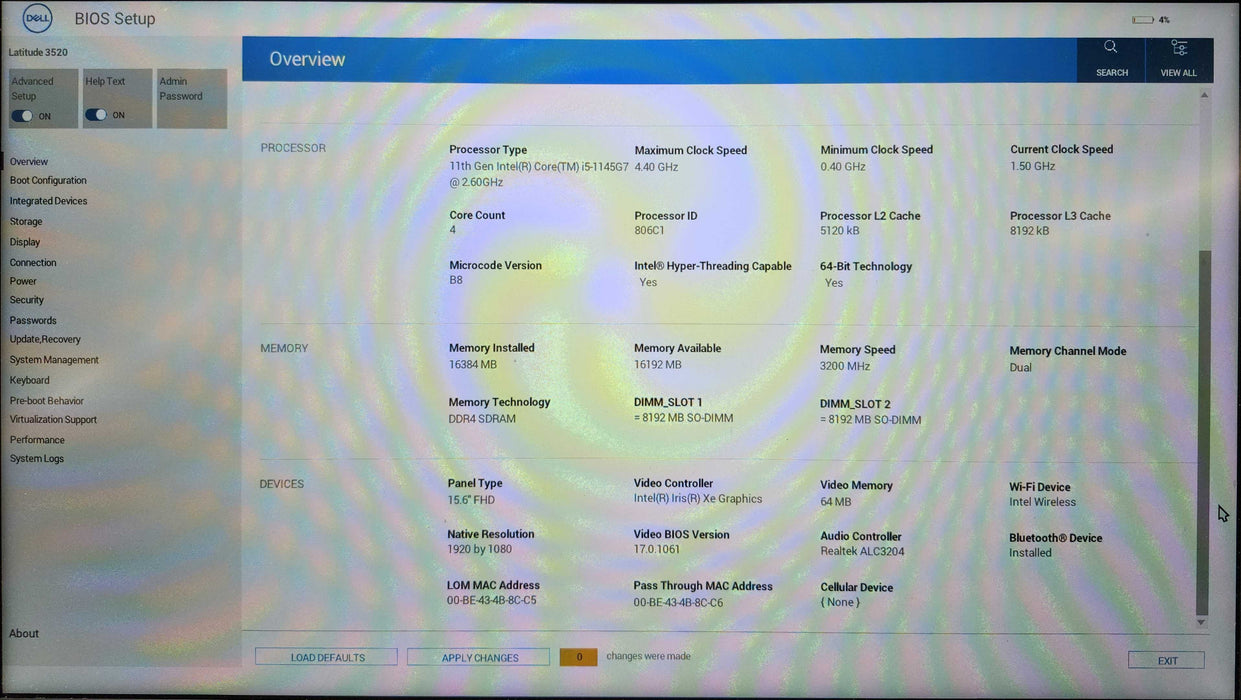
Task: Click the orange changes counter box
Action: tap(578, 657)
